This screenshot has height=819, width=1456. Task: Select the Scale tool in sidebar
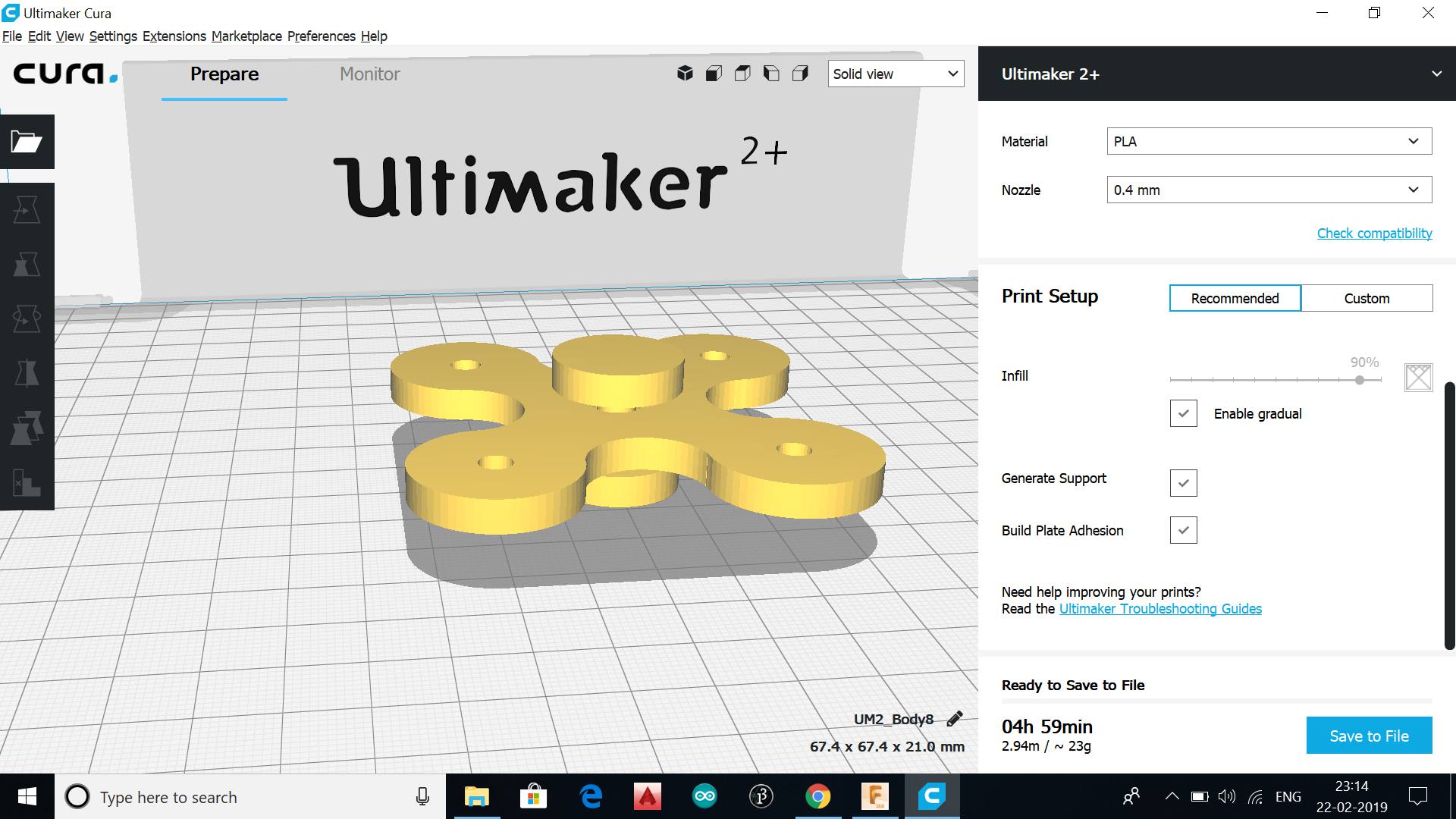coord(27,265)
